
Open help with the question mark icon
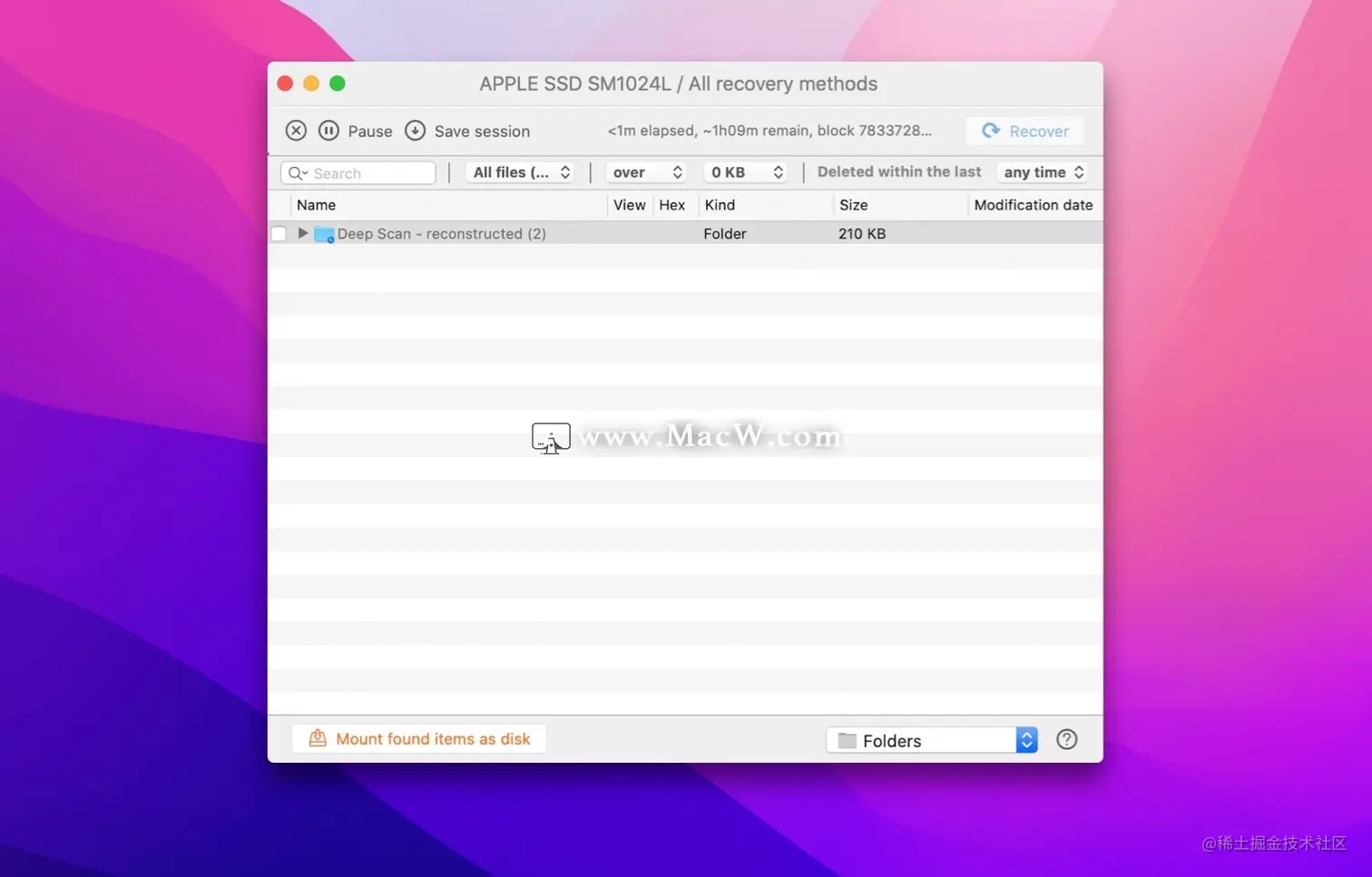coord(1067,740)
